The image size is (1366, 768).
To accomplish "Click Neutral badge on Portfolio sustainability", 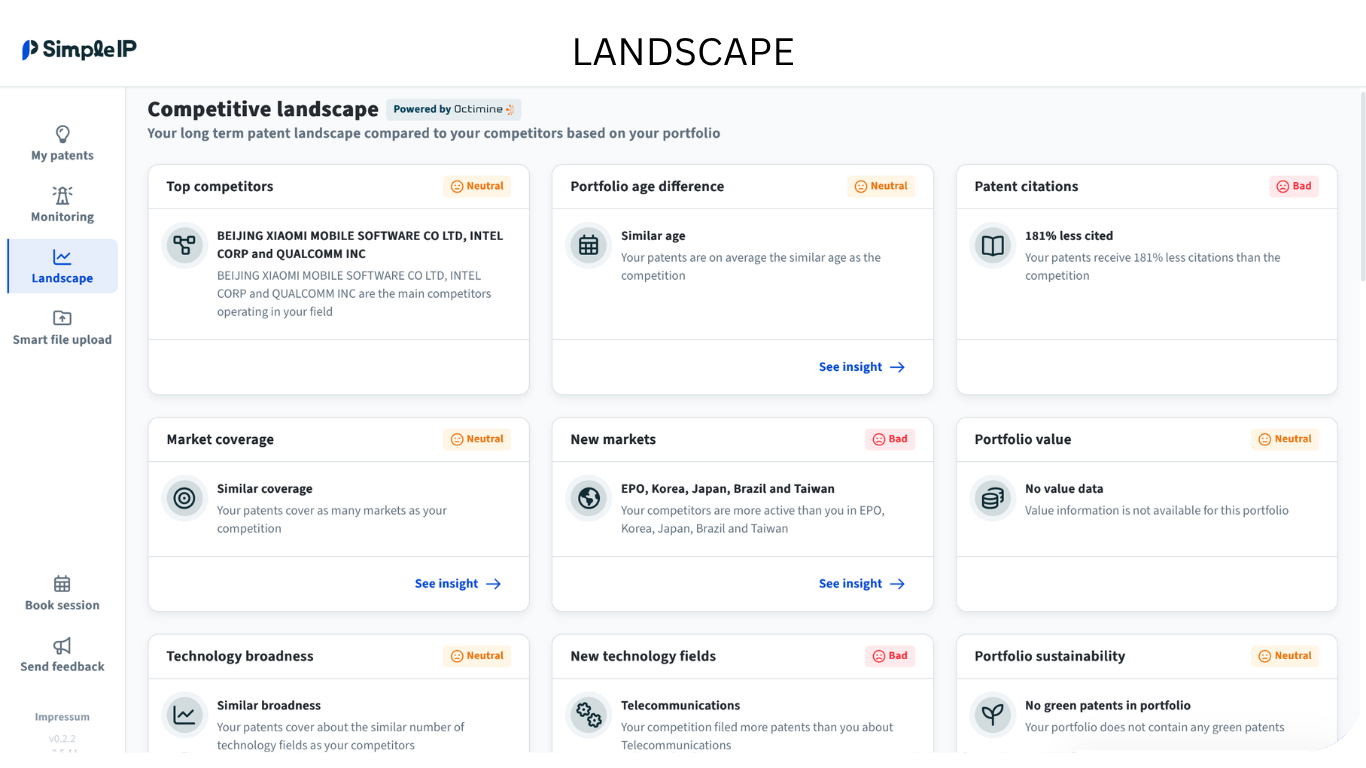I will coord(1285,656).
